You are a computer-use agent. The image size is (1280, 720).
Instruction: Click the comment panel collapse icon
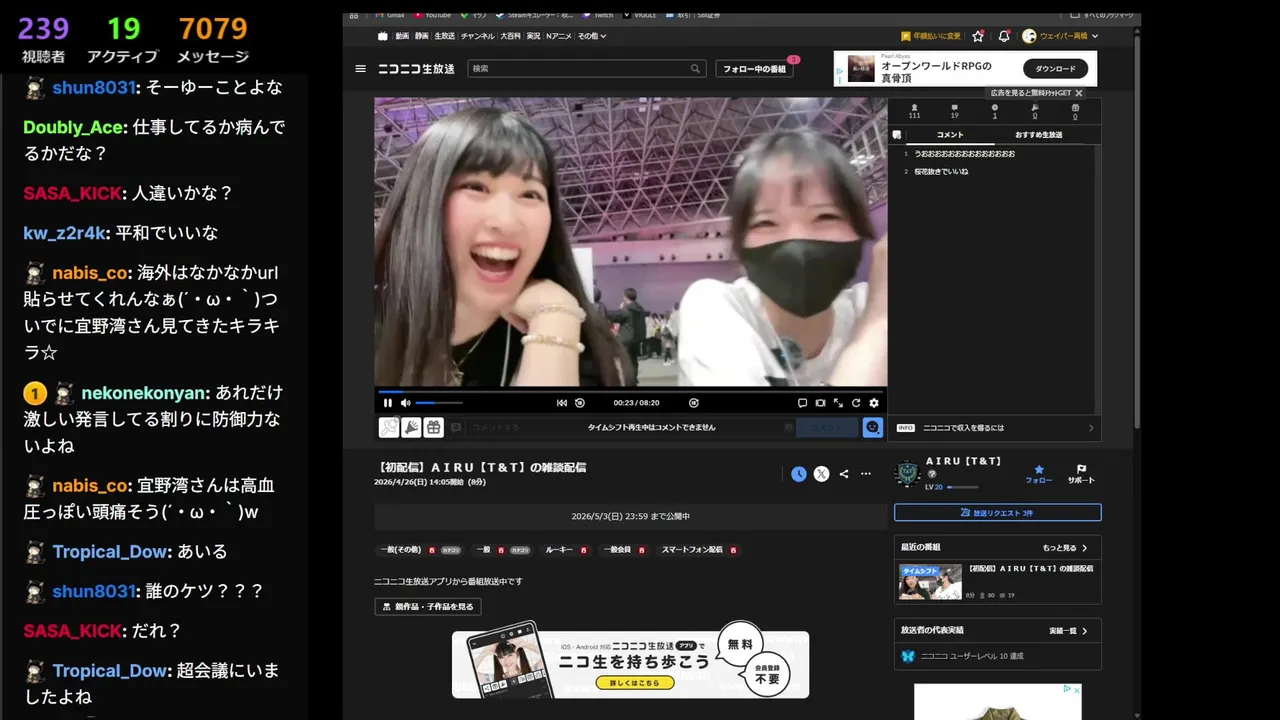(897, 134)
